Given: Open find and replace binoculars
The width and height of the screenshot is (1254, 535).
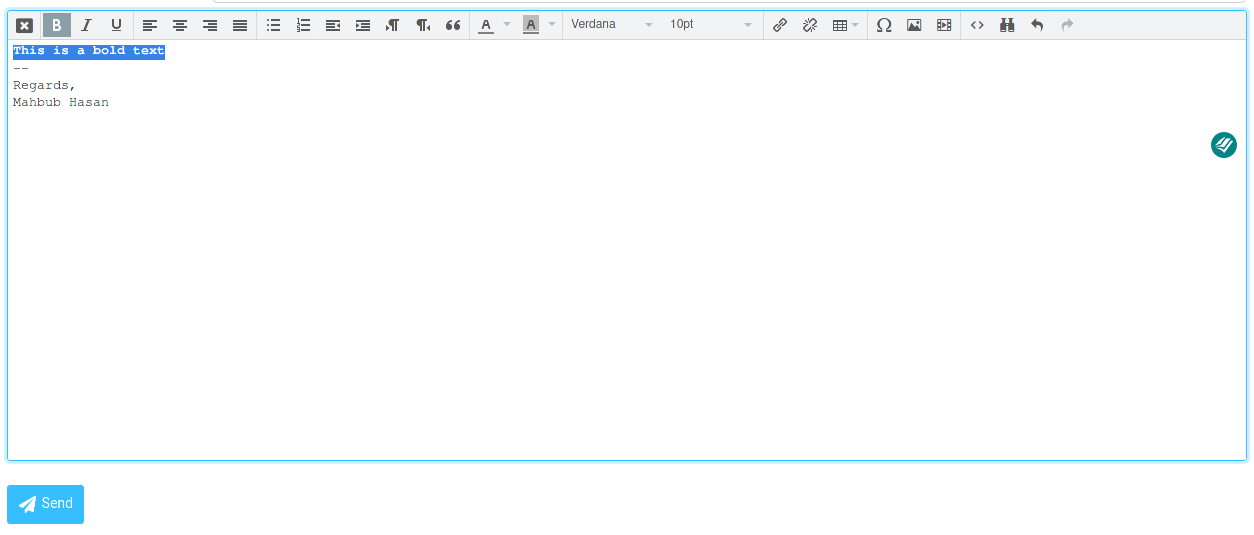Looking at the screenshot, I should coord(1007,25).
